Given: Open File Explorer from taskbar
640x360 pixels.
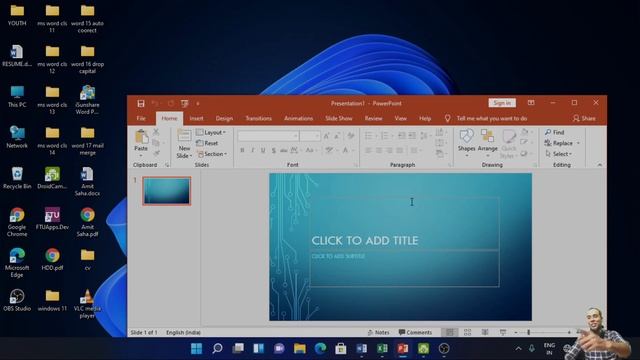Looking at the screenshot, I should tap(300, 349).
